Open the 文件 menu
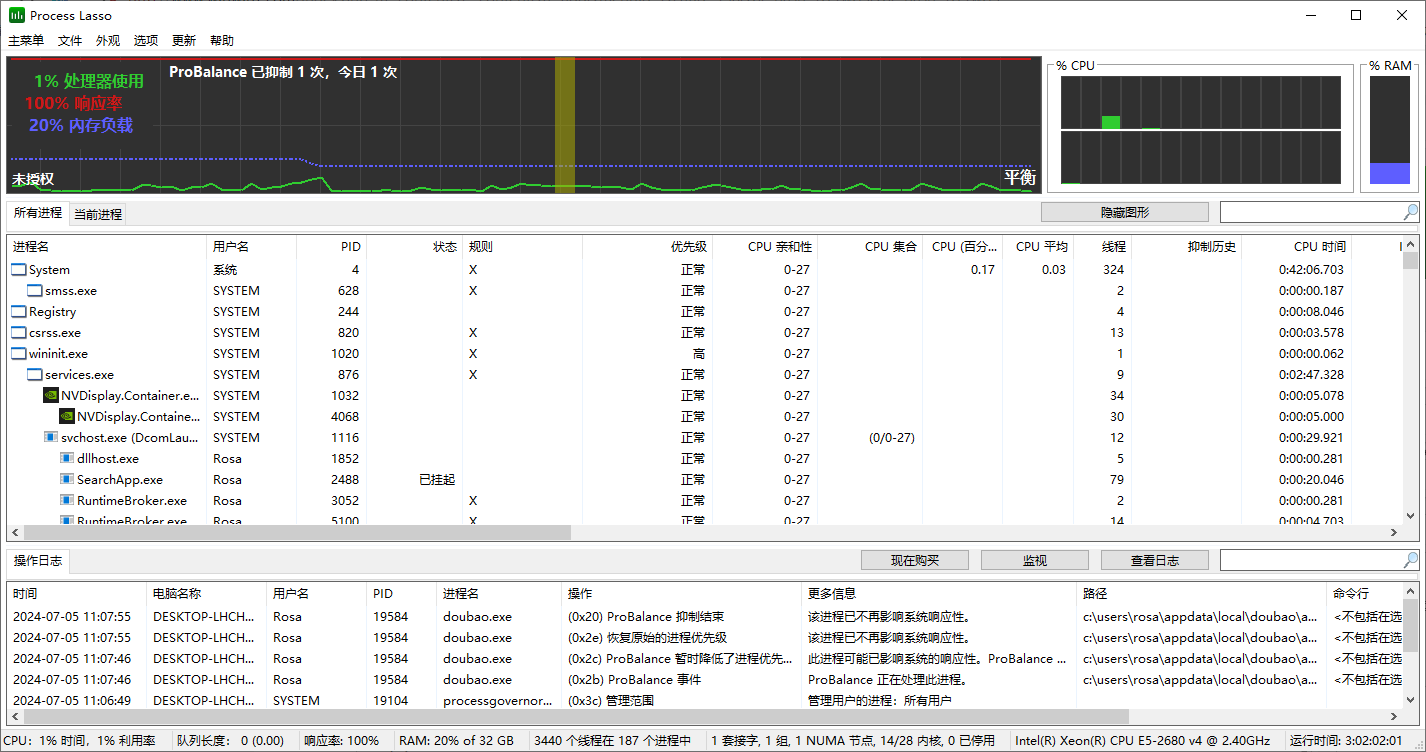 (x=70, y=41)
